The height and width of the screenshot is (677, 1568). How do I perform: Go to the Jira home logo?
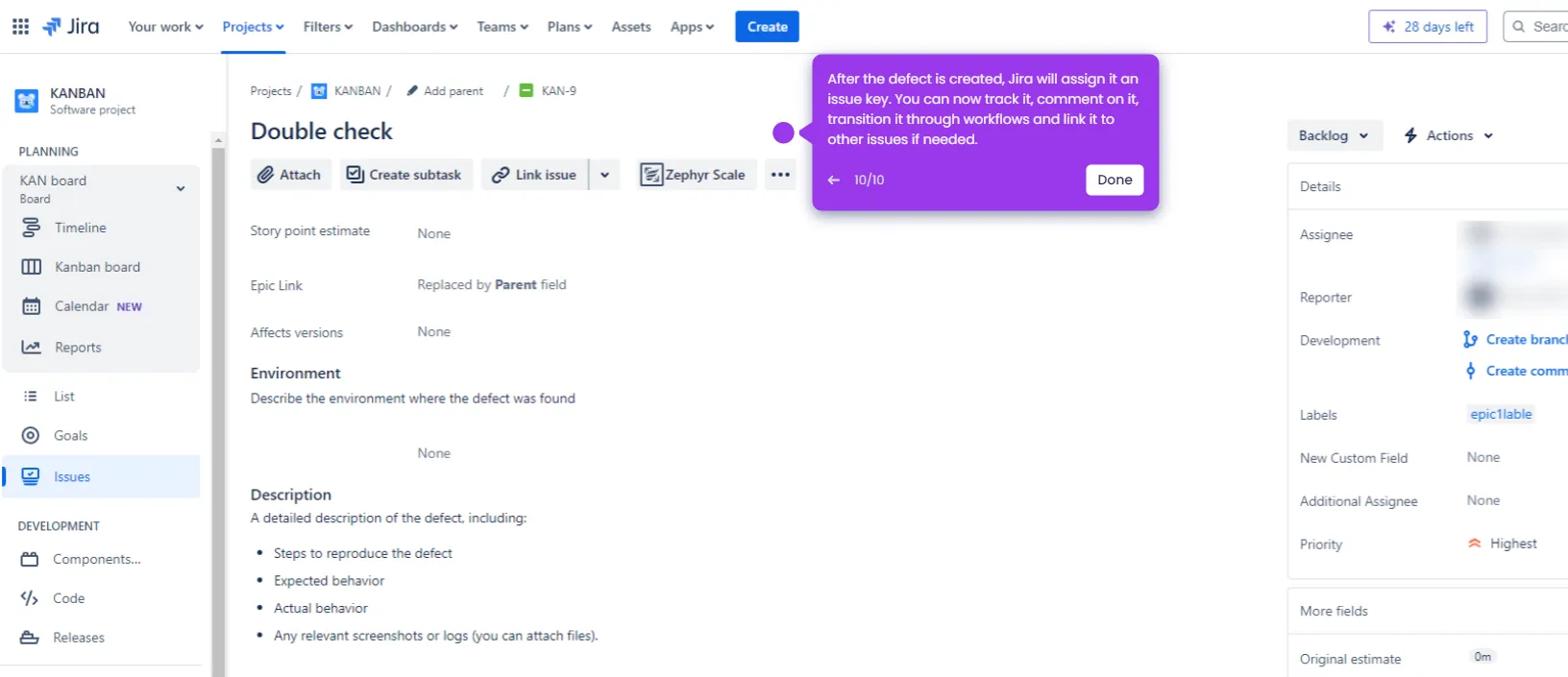70,26
